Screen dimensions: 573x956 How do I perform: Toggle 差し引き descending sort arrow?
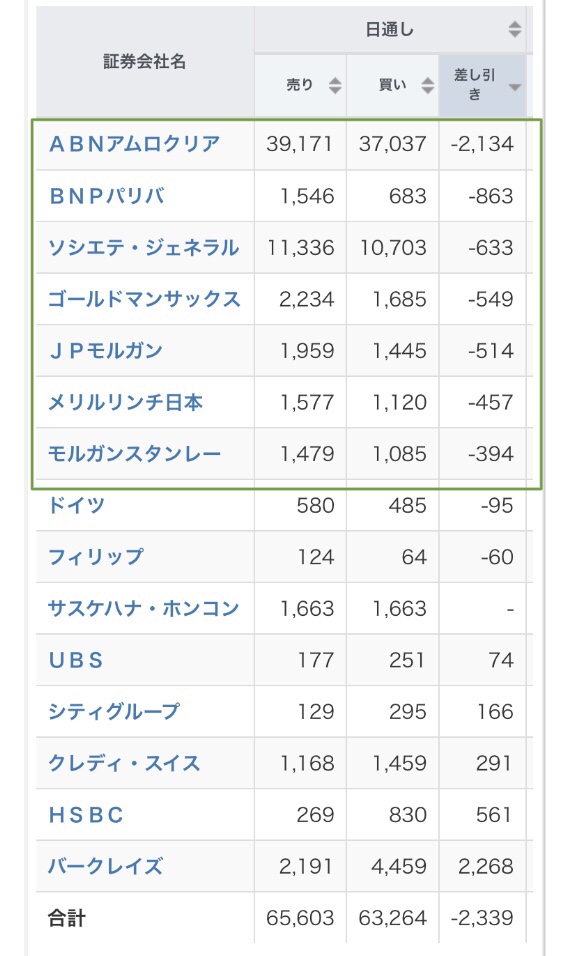click(x=515, y=87)
